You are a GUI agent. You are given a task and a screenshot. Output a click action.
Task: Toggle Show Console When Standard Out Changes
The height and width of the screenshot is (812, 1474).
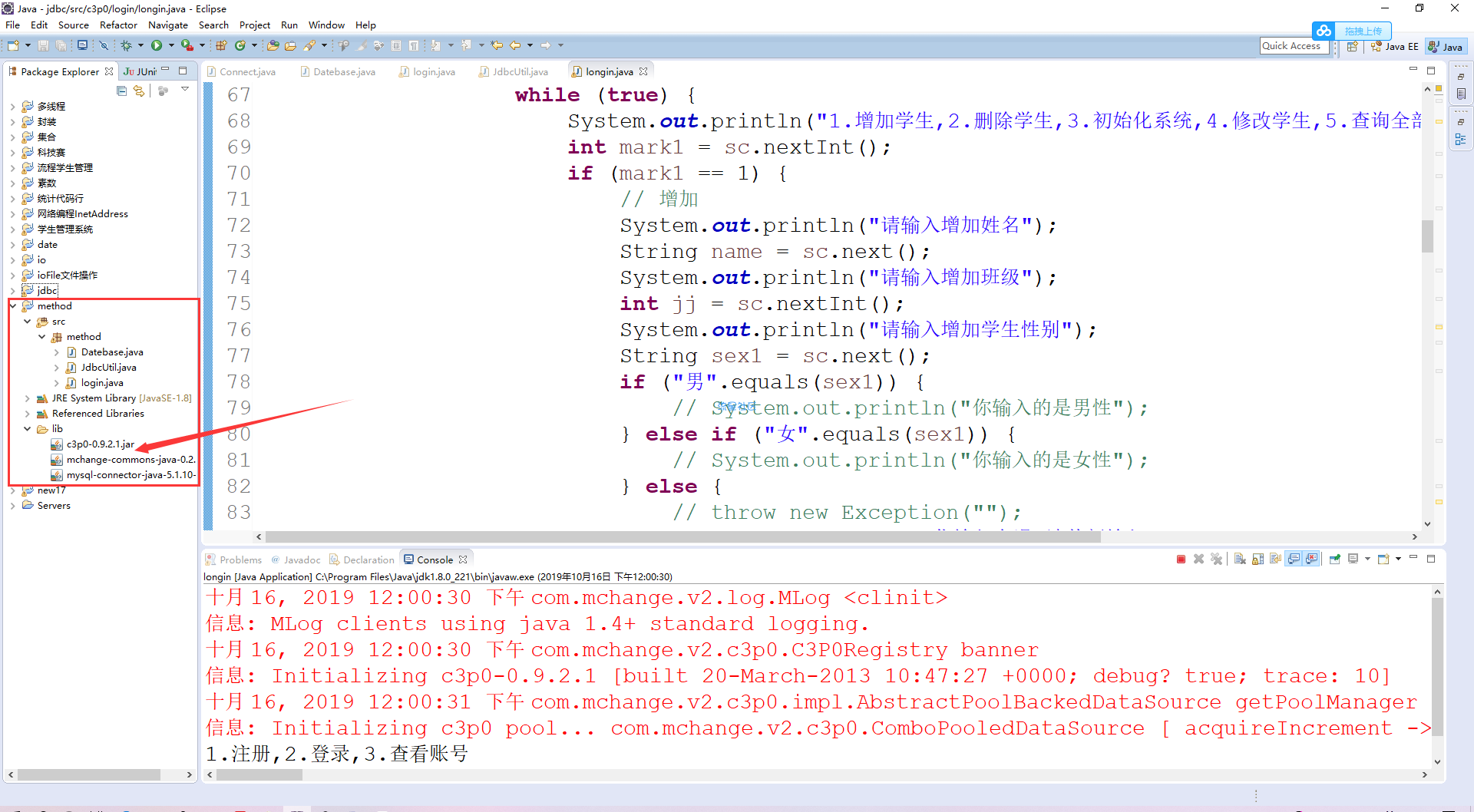[1294, 559]
